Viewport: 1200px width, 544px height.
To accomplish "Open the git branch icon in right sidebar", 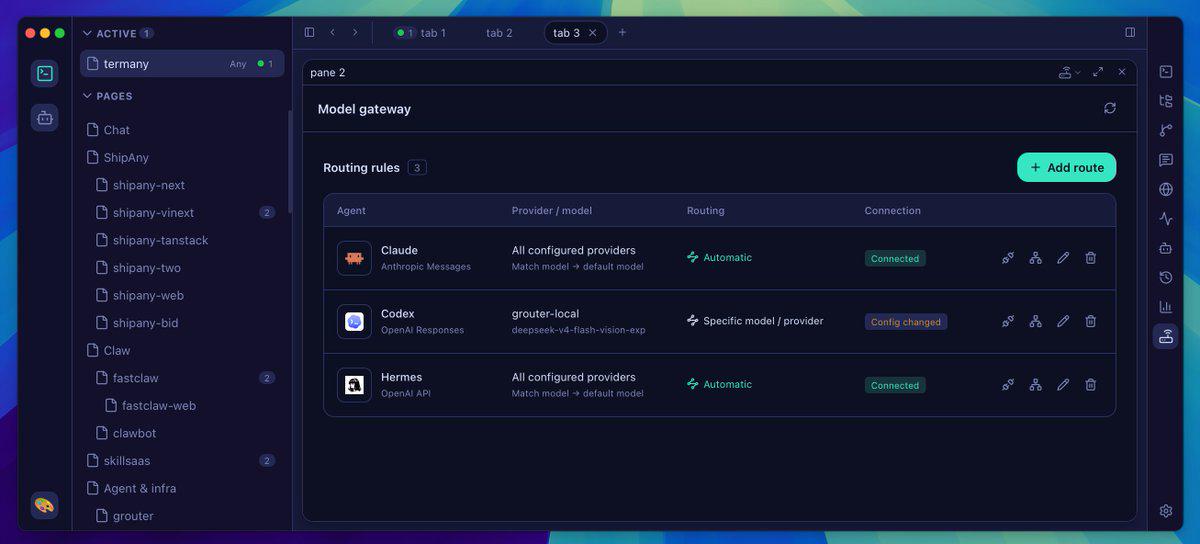I will pyautogui.click(x=1166, y=130).
